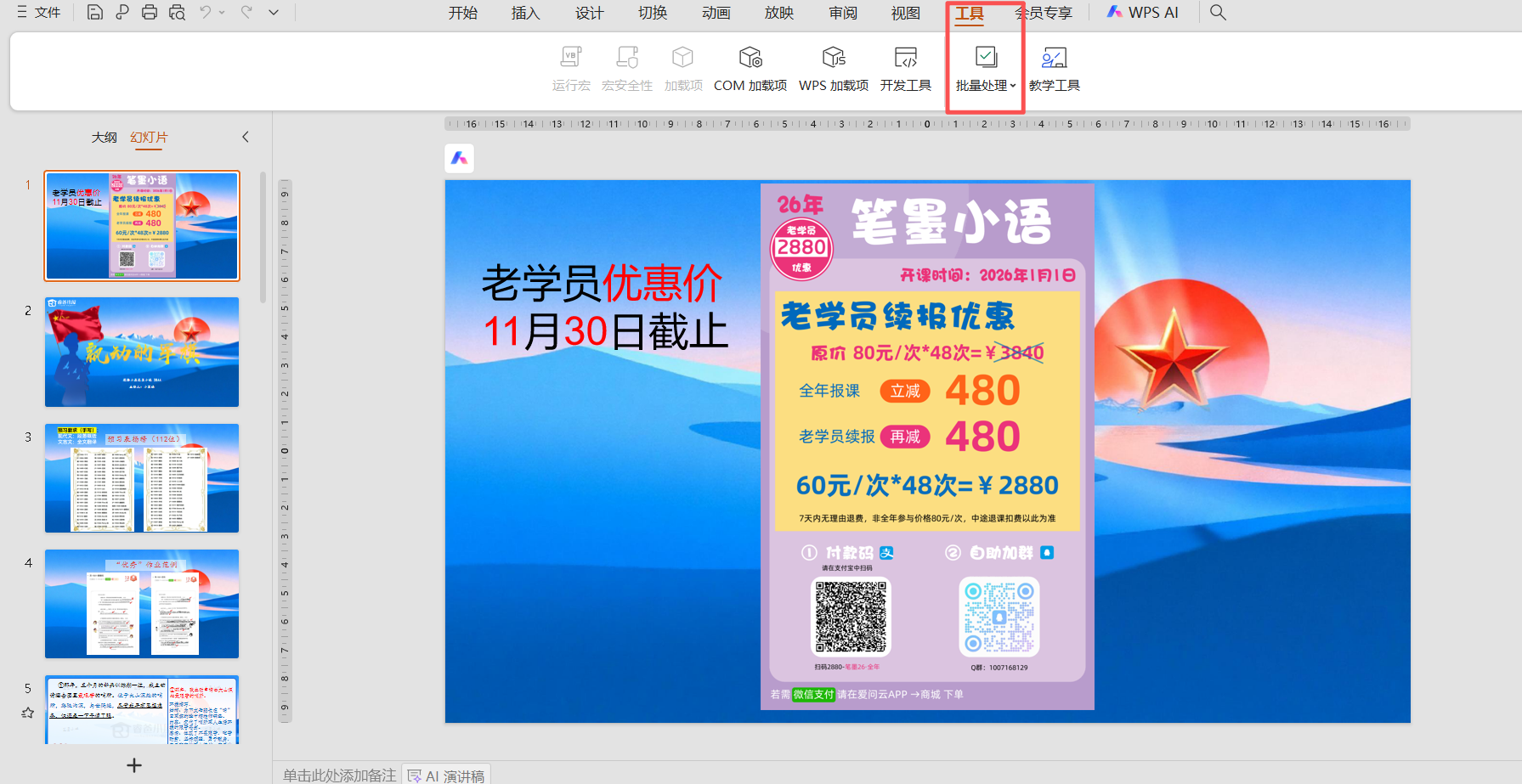Select slide 4 thumbnail
Screen dimensions: 1522x784
click(142, 604)
